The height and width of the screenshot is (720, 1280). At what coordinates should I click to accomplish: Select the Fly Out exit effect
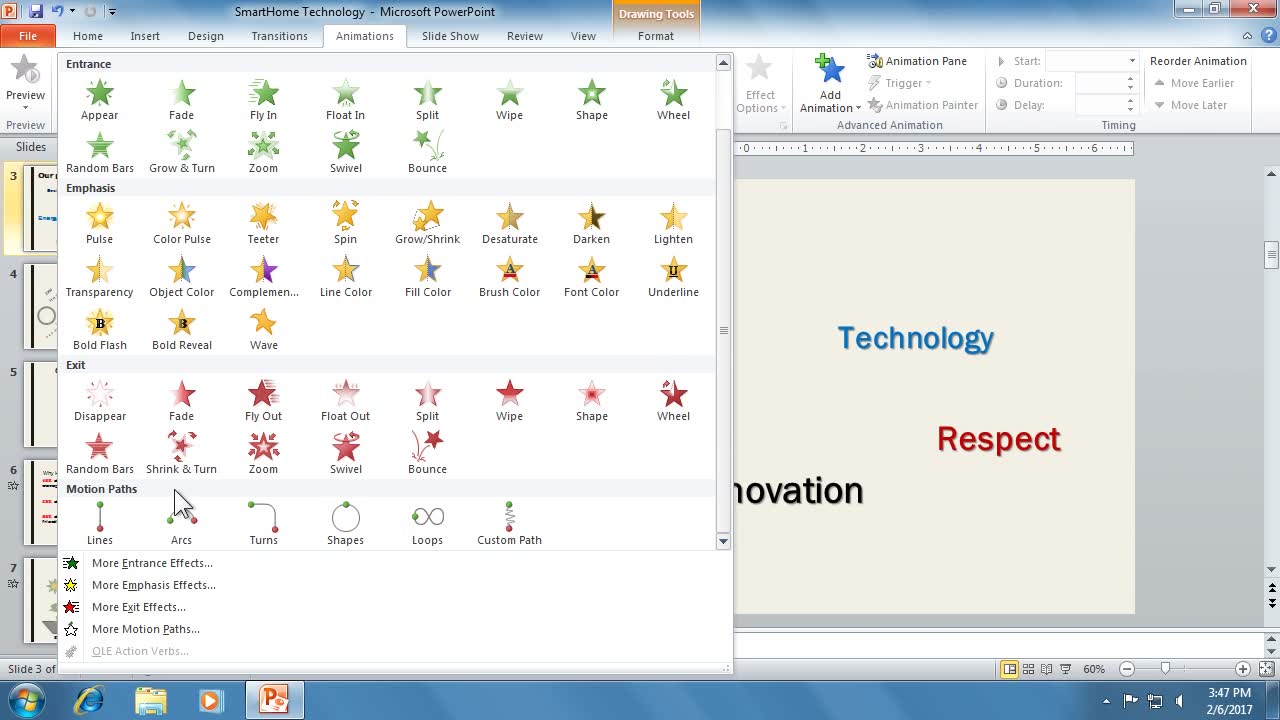(263, 400)
